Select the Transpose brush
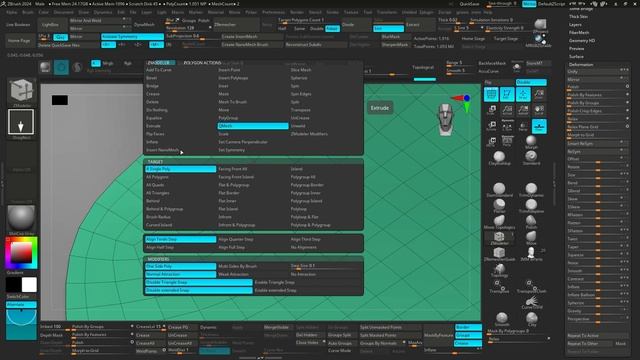640x360 pixels. coord(499,286)
